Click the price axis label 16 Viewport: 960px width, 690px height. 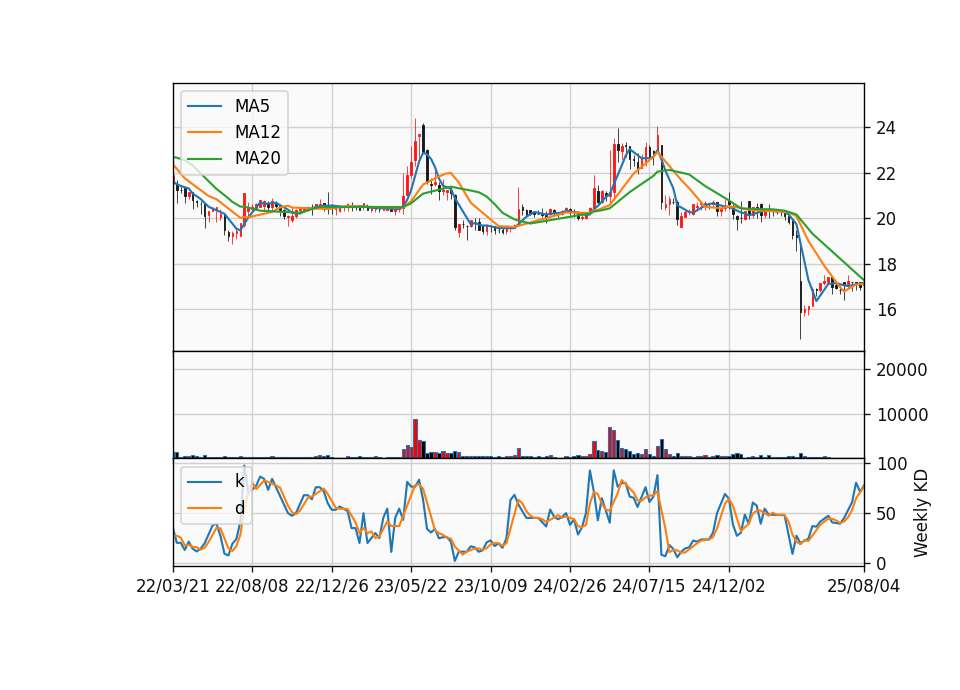[886, 310]
